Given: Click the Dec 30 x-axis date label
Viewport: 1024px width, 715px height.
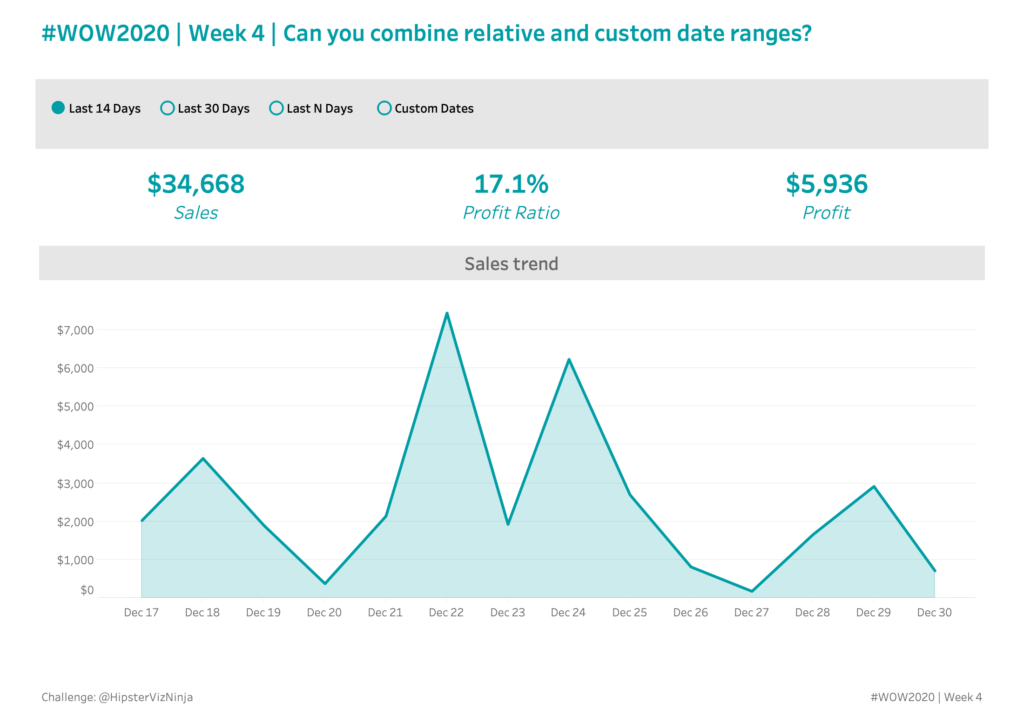Looking at the screenshot, I should coord(934,612).
